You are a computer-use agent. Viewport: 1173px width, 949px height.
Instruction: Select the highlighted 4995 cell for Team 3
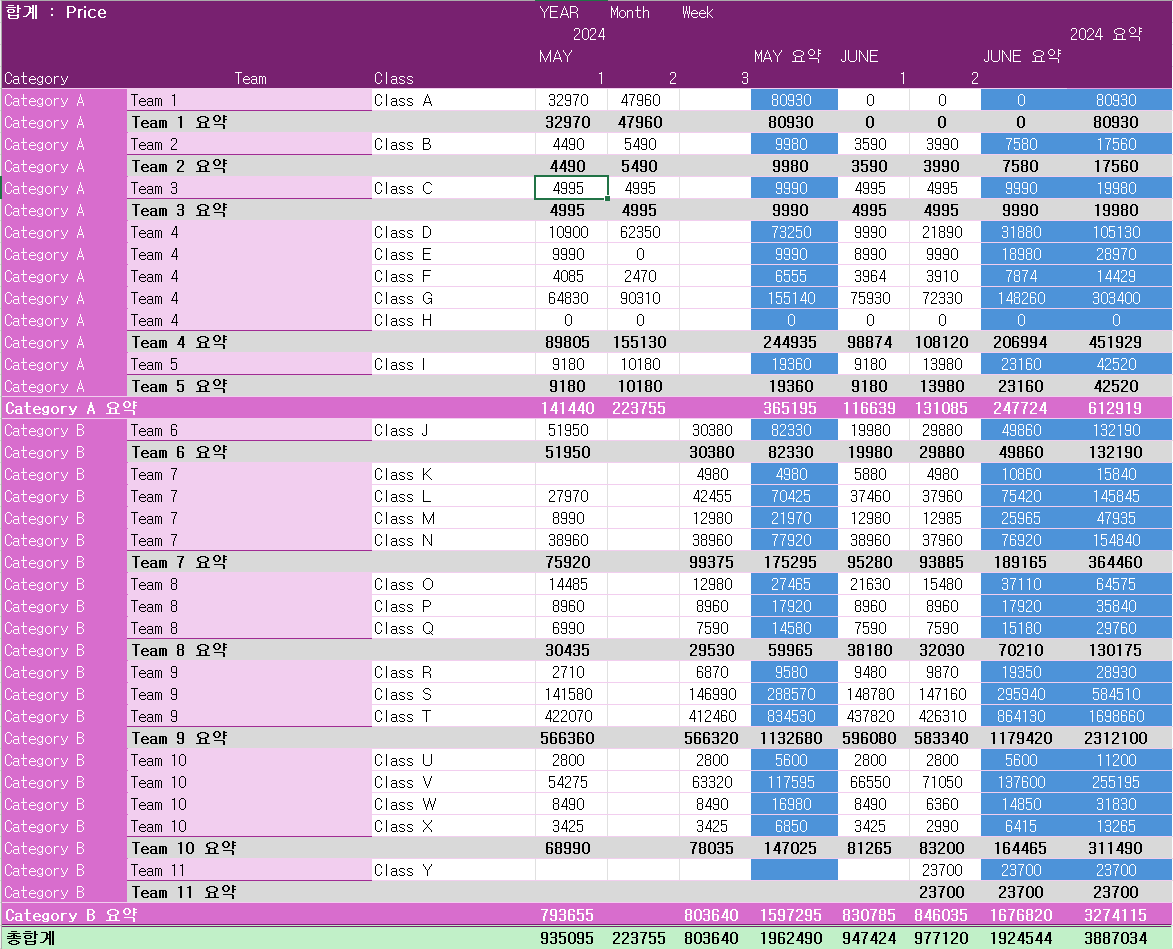click(571, 188)
